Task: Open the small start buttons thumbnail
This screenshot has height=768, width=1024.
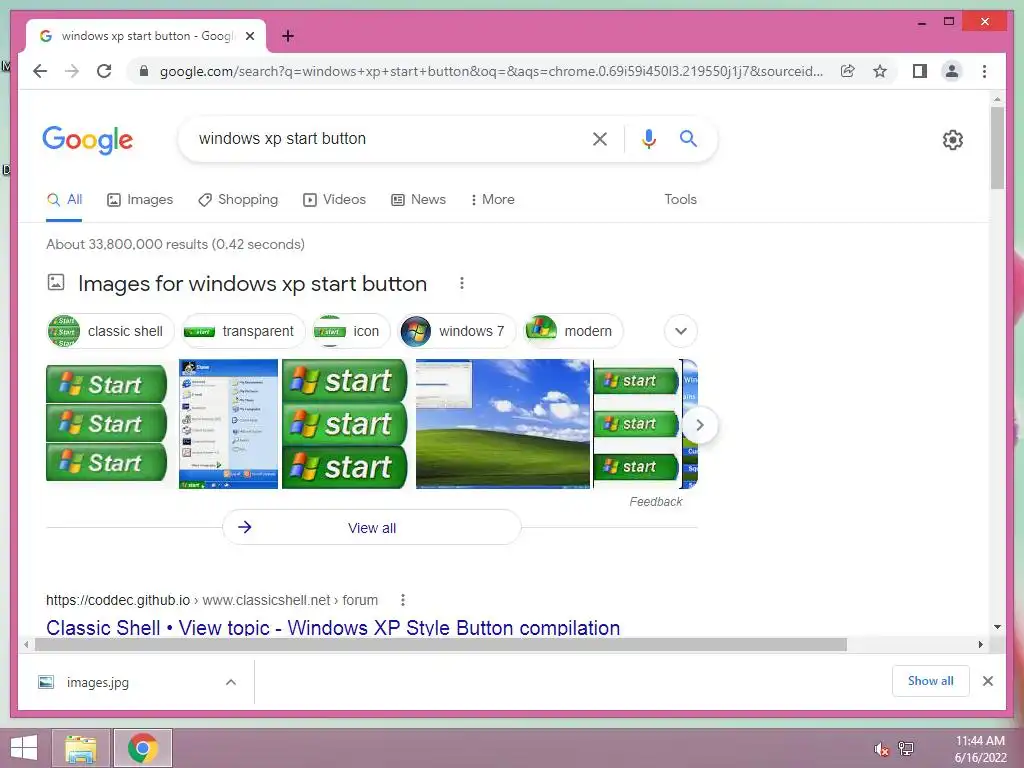Action: click(x=636, y=424)
